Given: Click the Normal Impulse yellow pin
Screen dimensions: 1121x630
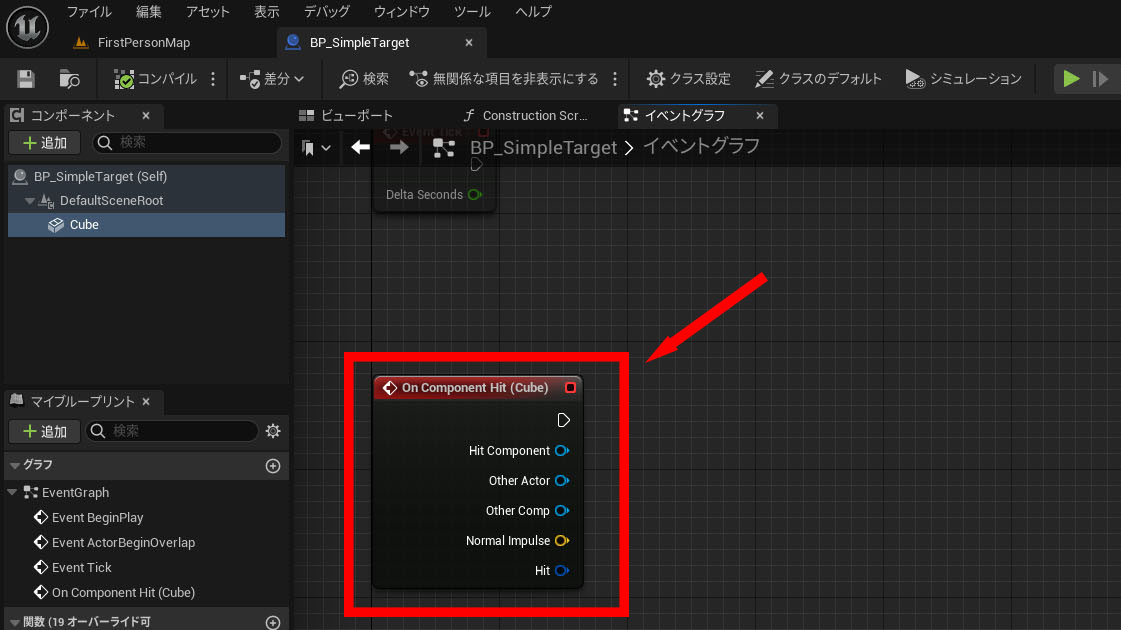Looking at the screenshot, I should click(x=562, y=541).
